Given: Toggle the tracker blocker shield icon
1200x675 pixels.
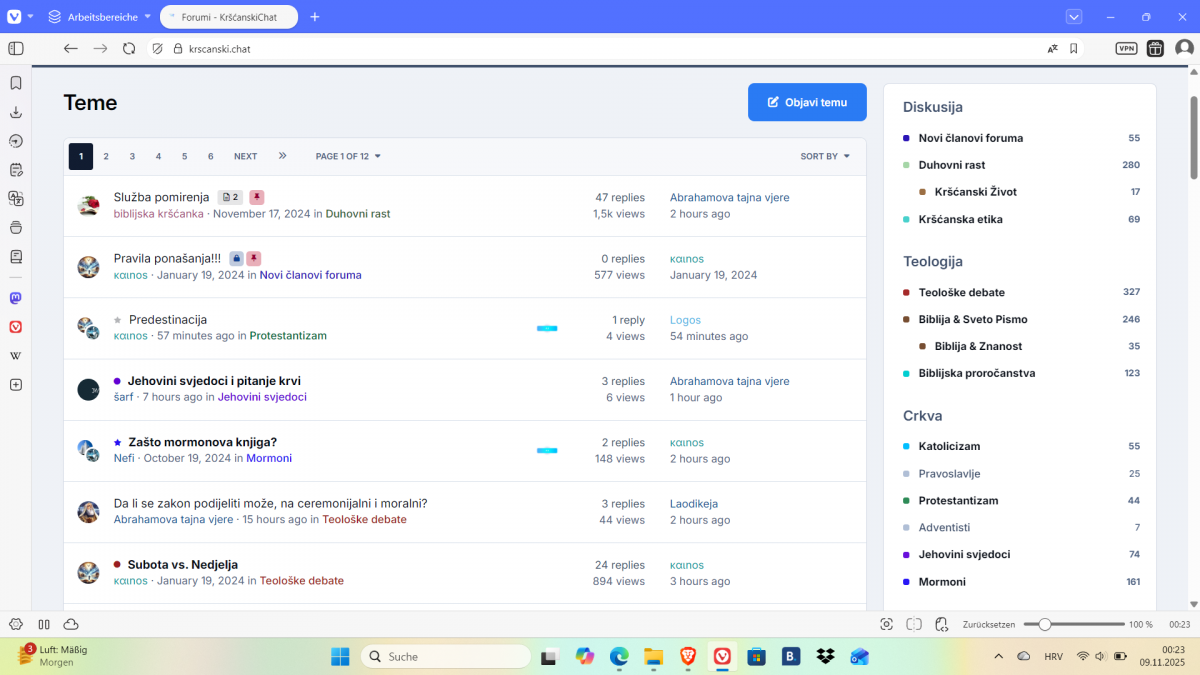Looking at the screenshot, I should click(157, 48).
